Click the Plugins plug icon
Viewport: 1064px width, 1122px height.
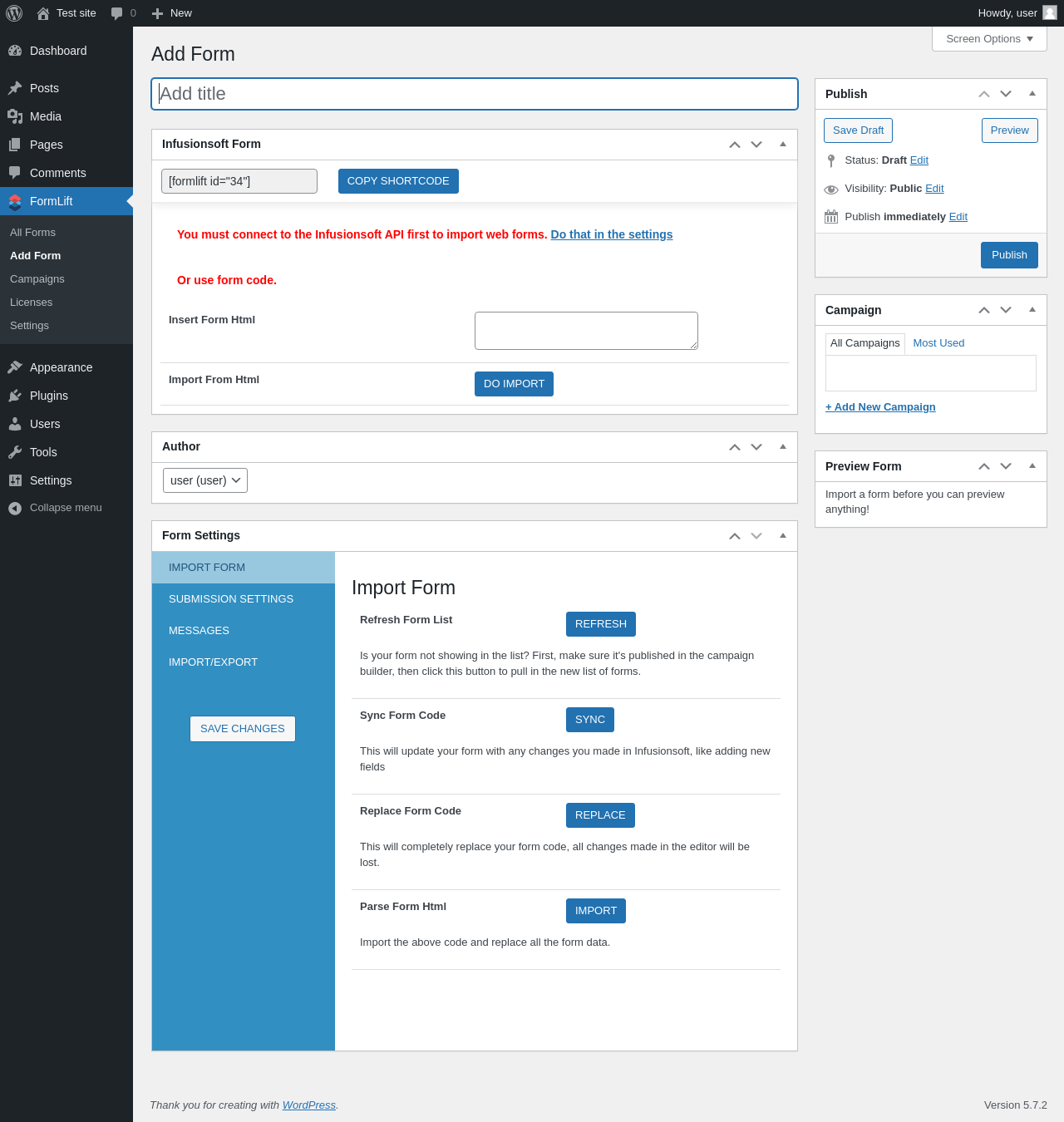point(15,396)
